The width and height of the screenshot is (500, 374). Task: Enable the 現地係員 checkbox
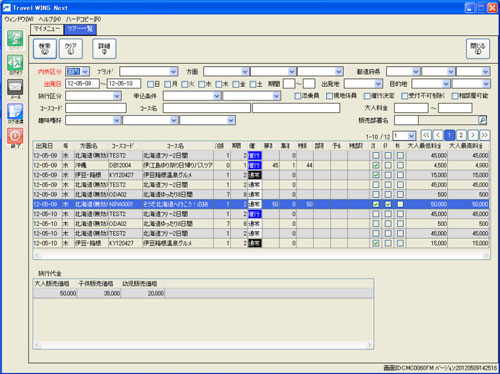pyautogui.click(x=329, y=96)
